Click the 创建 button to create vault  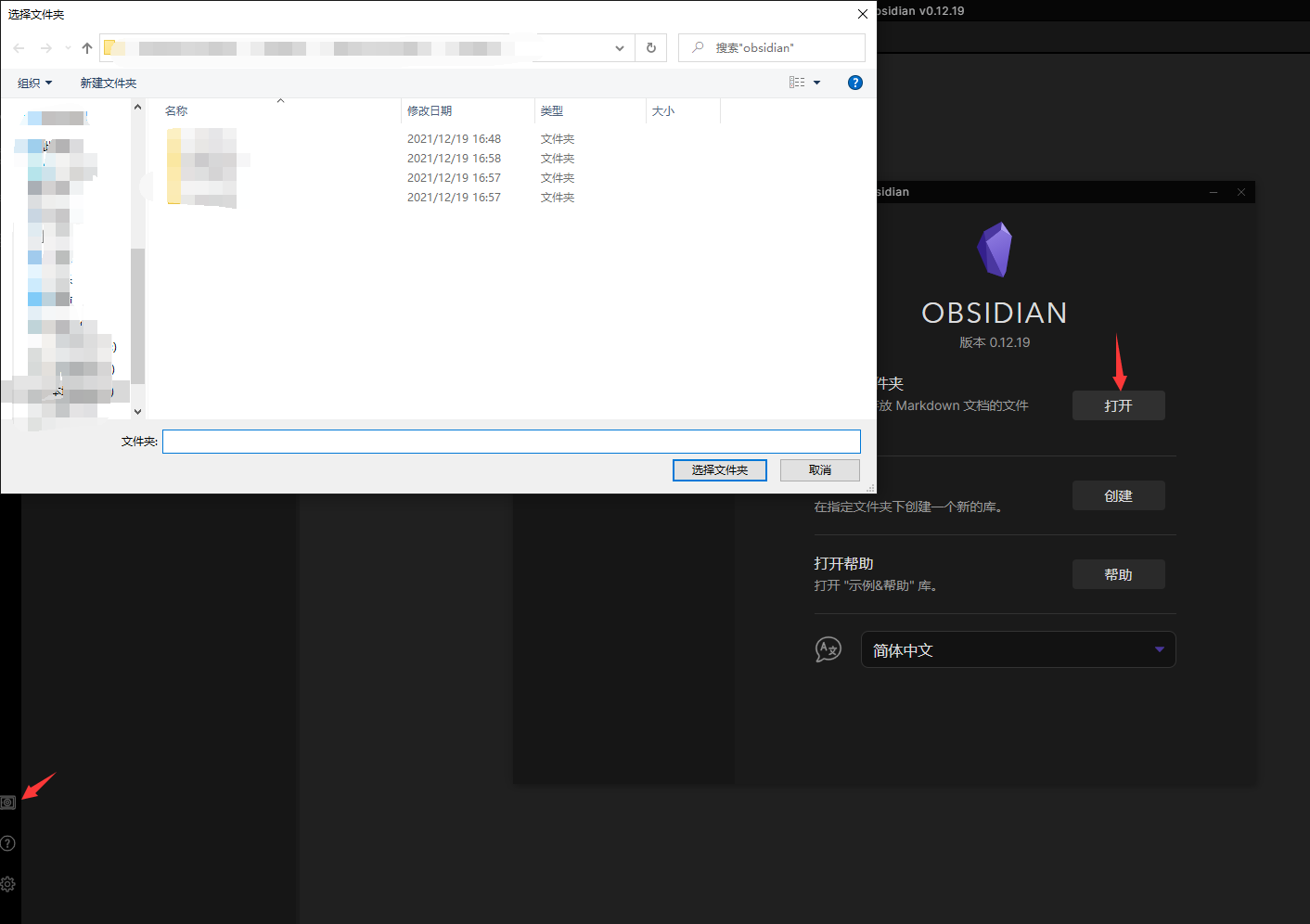1118,495
